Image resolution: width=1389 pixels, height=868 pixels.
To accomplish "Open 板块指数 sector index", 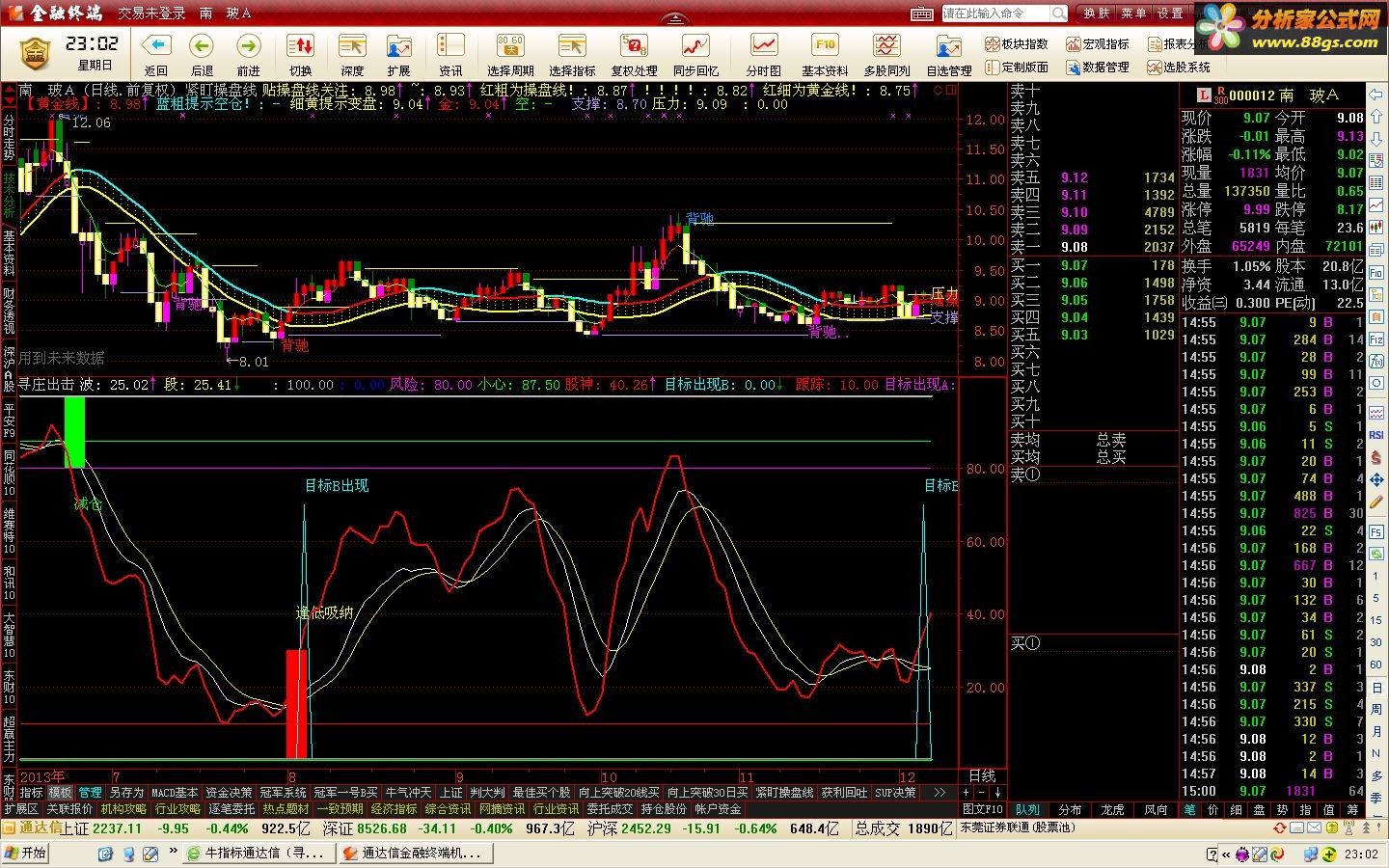I will click(1017, 44).
